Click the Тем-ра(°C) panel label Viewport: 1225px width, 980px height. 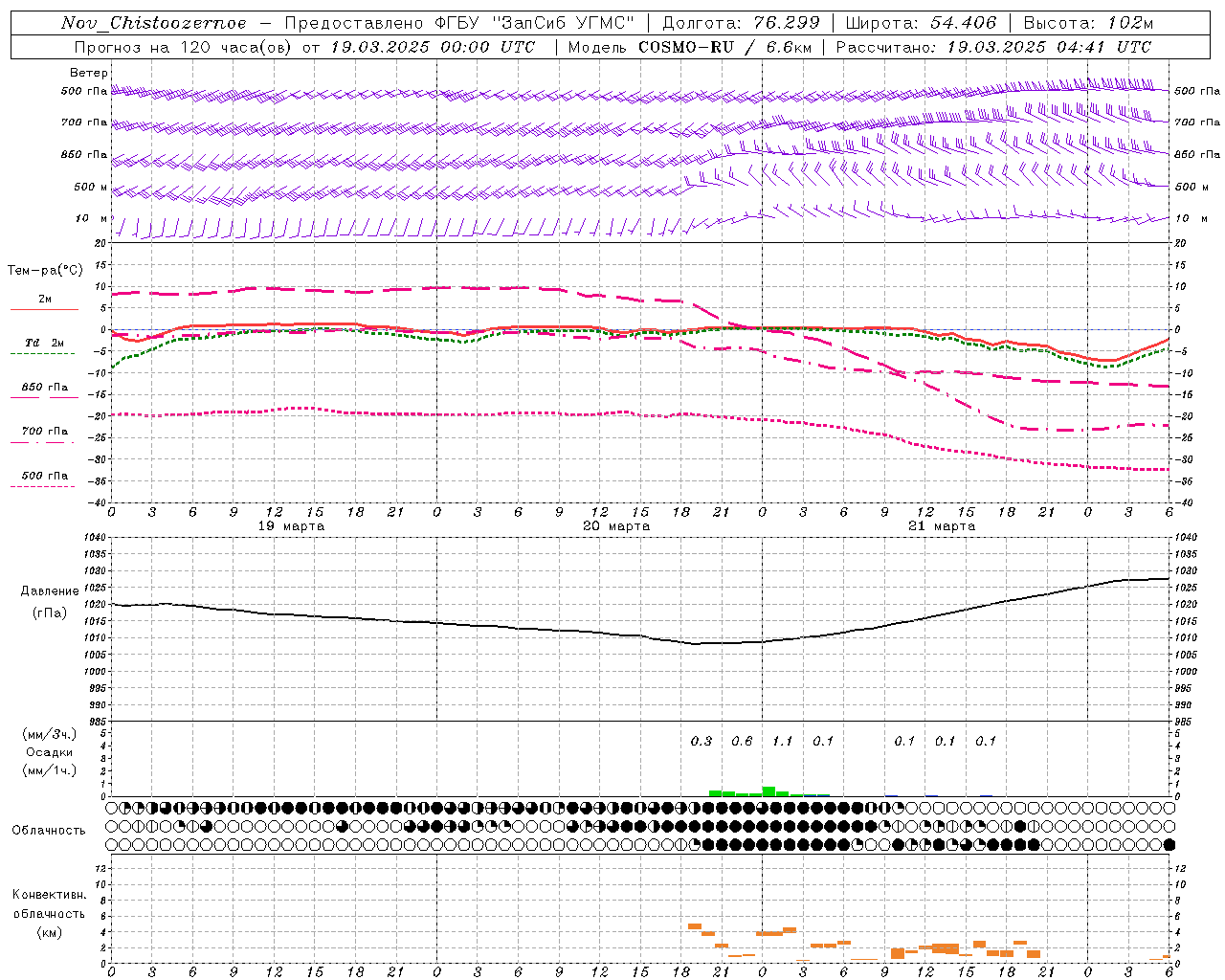45,271
